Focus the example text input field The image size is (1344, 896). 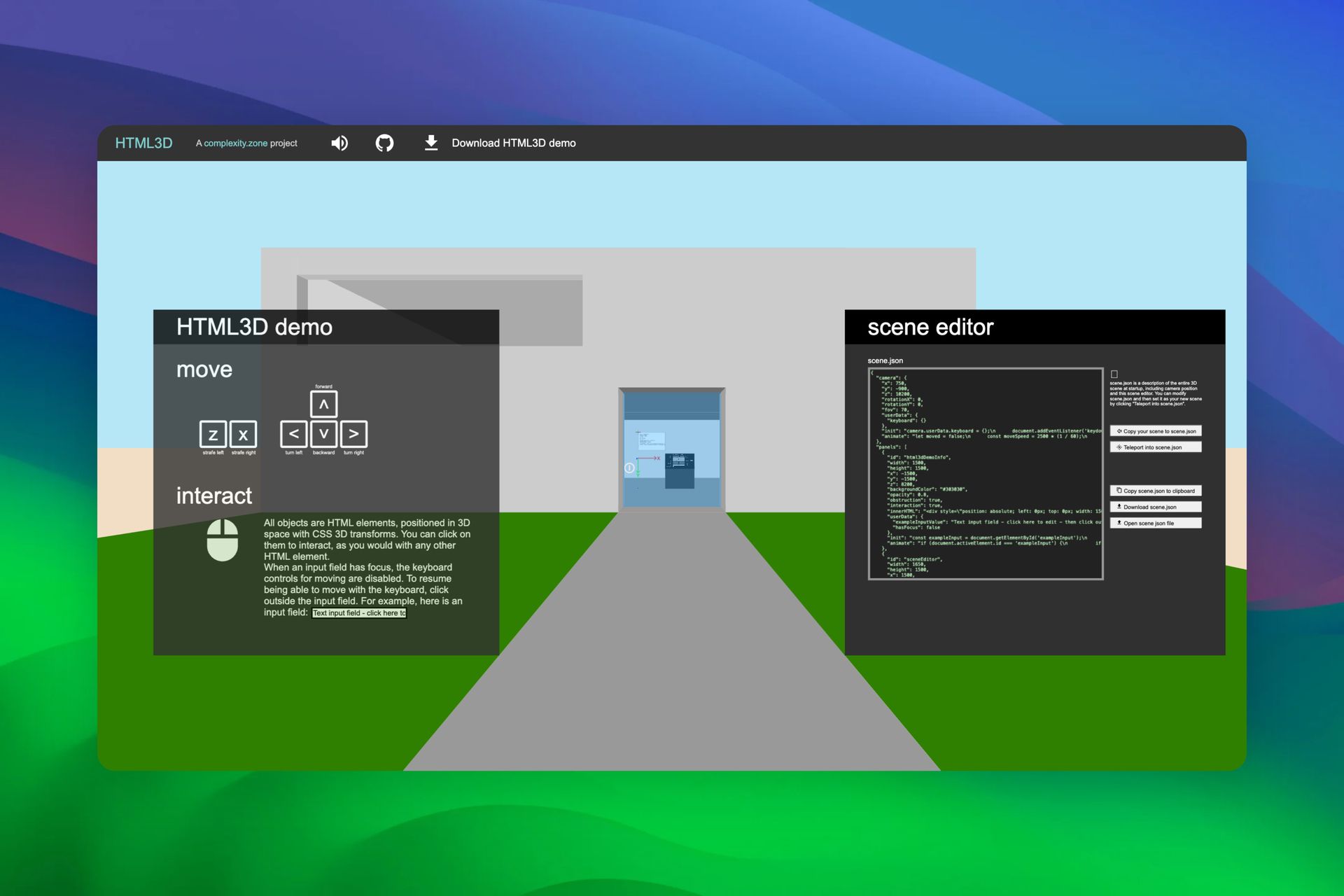[359, 613]
